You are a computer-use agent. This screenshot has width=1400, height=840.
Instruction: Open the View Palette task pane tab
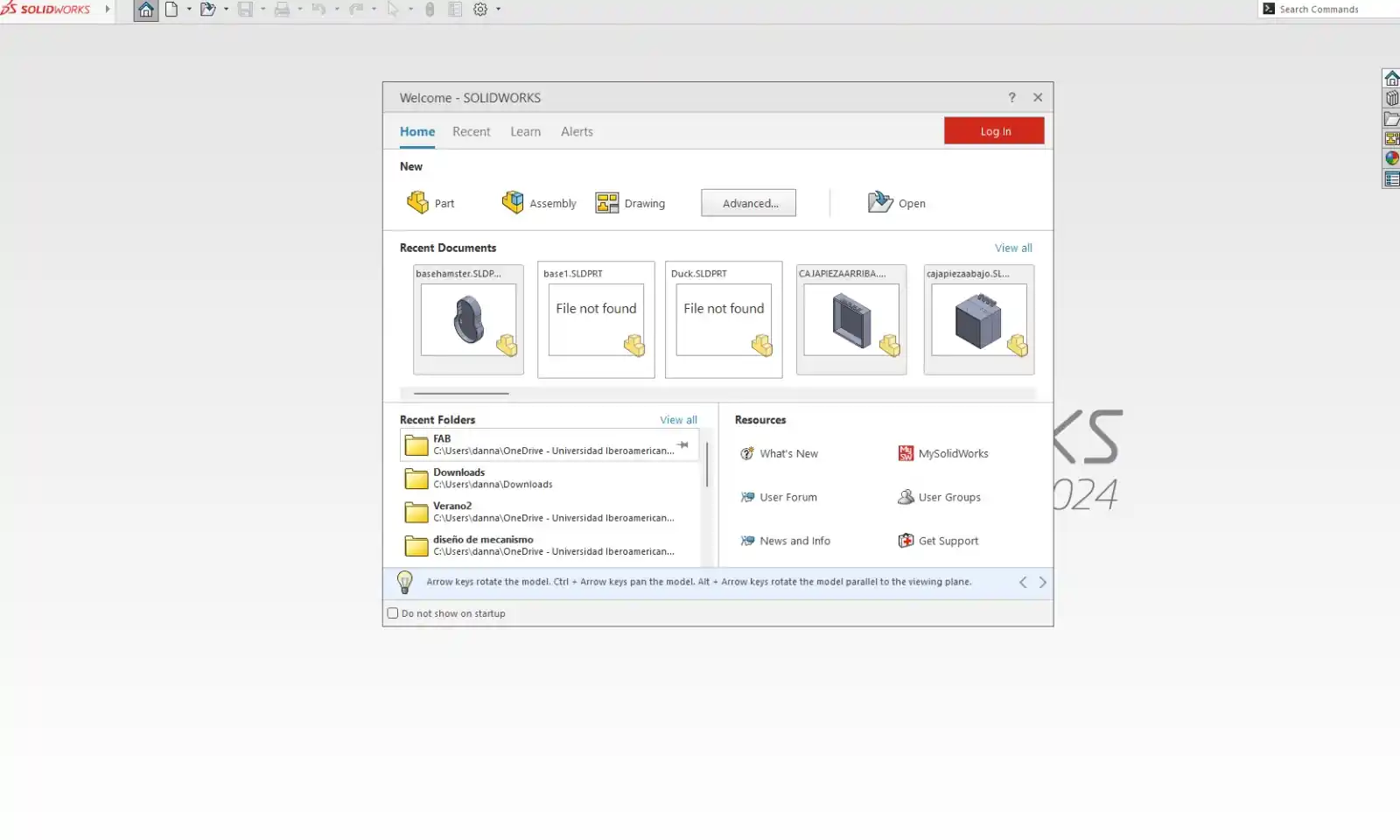click(1391, 139)
